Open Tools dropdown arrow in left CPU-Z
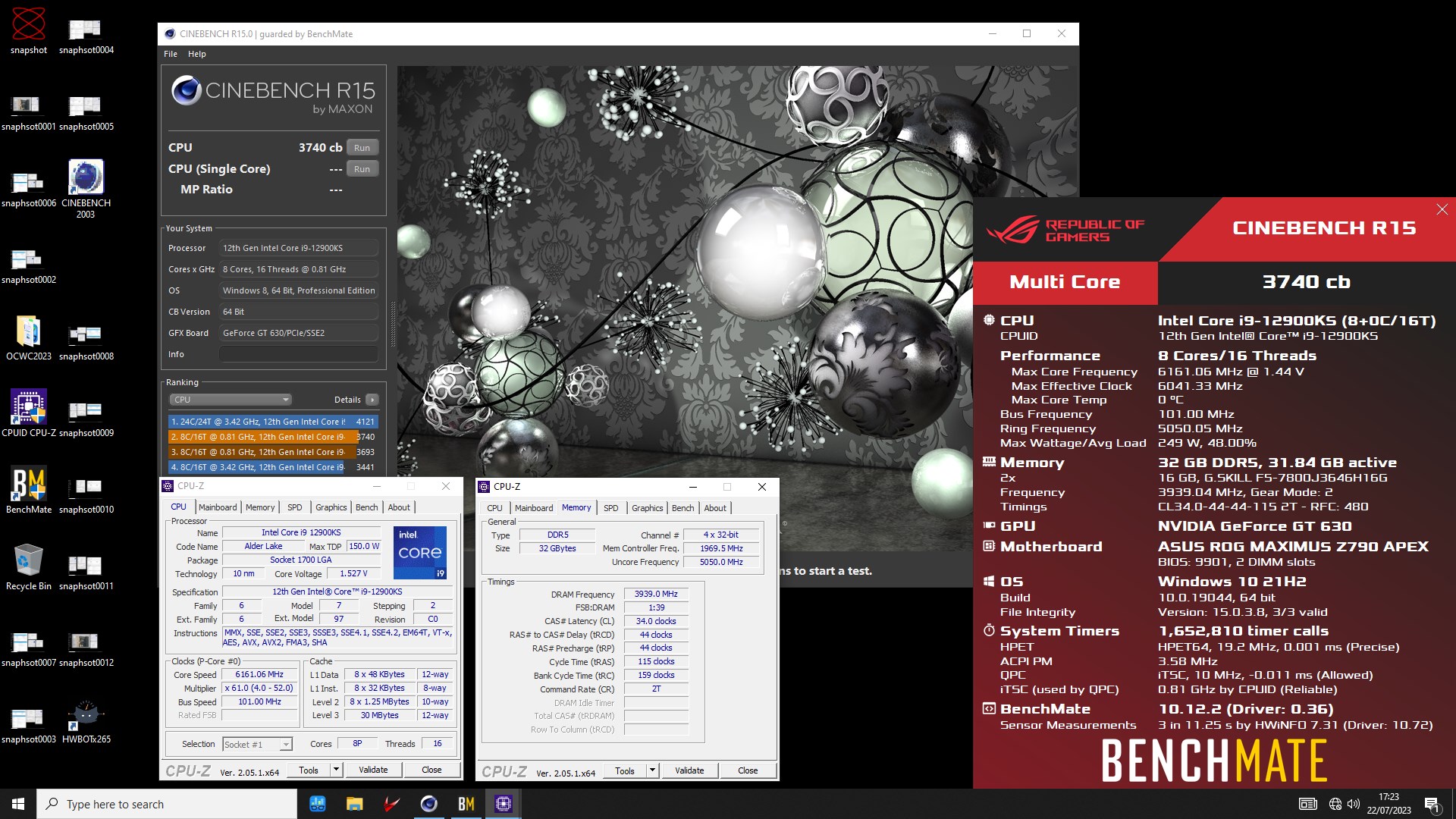 (336, 770)
